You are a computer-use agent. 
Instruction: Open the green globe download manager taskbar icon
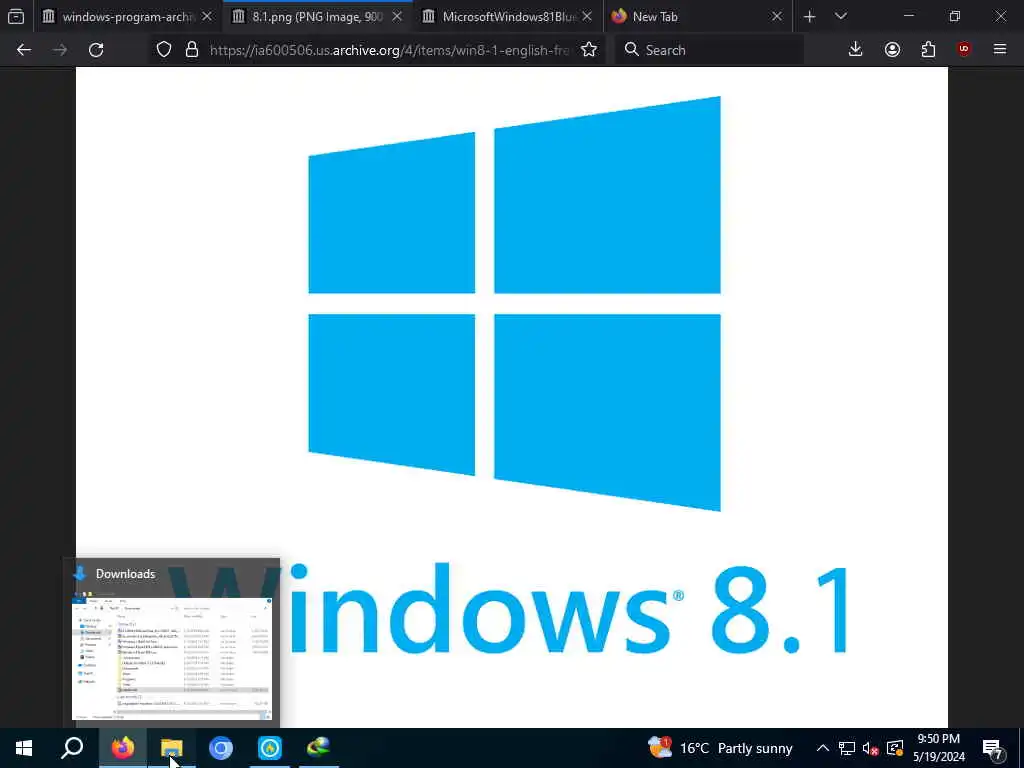(319, 748)
